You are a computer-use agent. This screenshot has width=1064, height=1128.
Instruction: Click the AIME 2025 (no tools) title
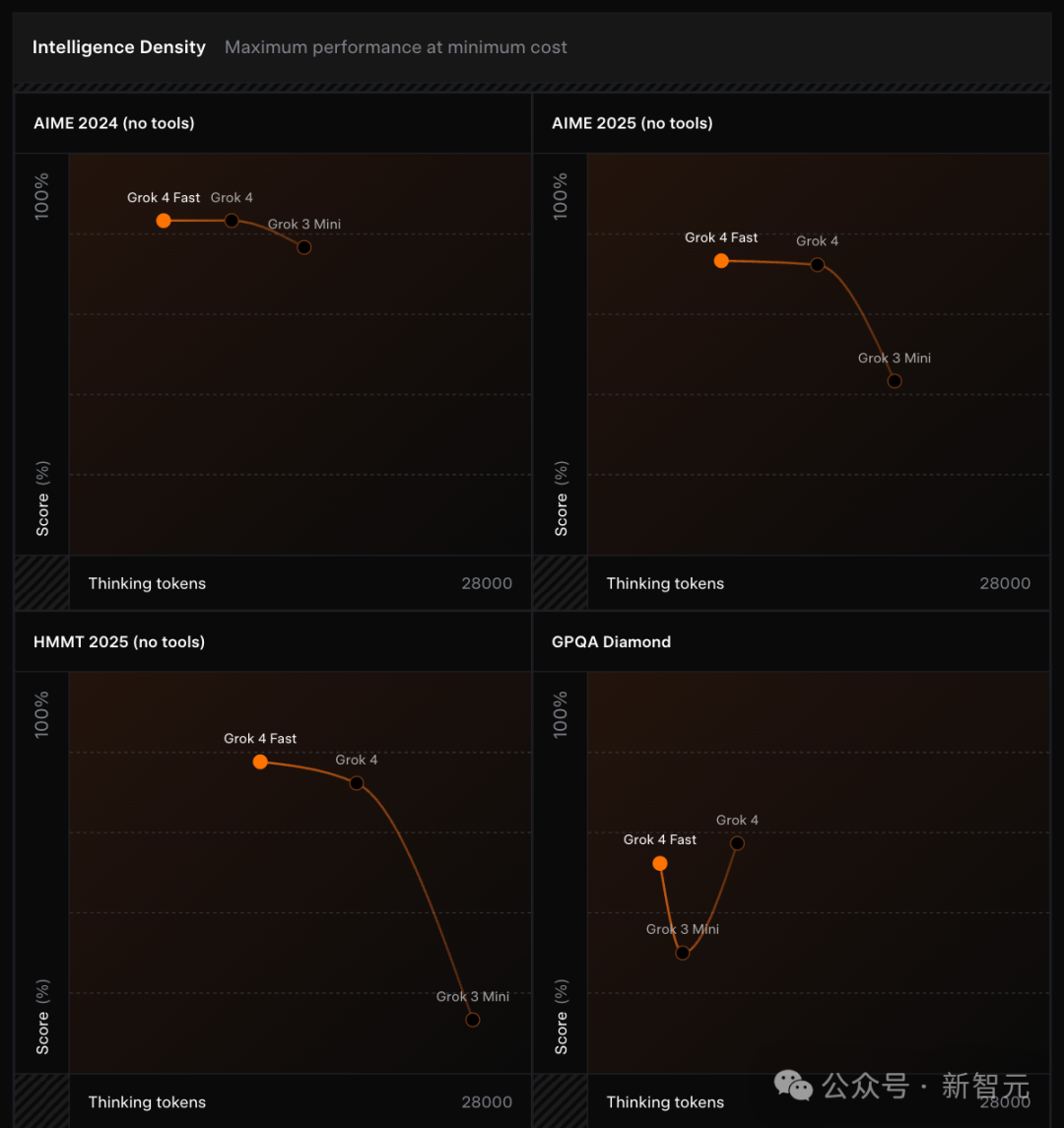[632, 123]
